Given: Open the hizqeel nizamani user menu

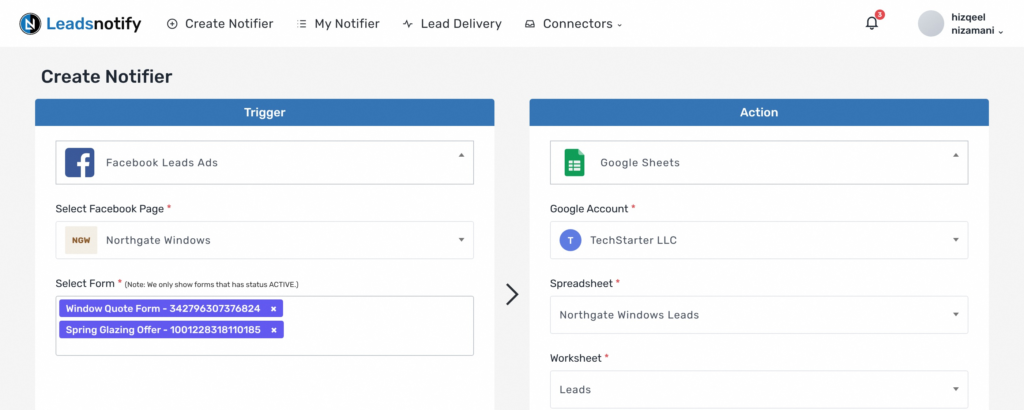Looking at the screenshot, I should (x=960, y=24).
